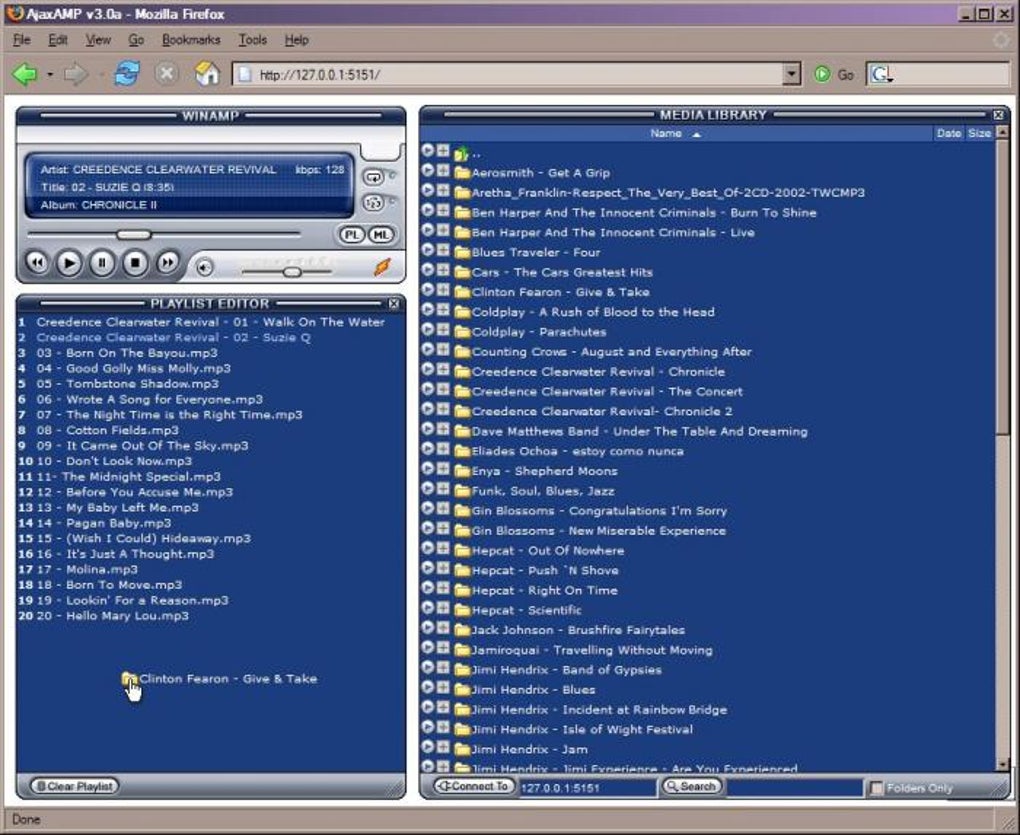
Task: Open the Tools menu
Action: click(252, 40)
